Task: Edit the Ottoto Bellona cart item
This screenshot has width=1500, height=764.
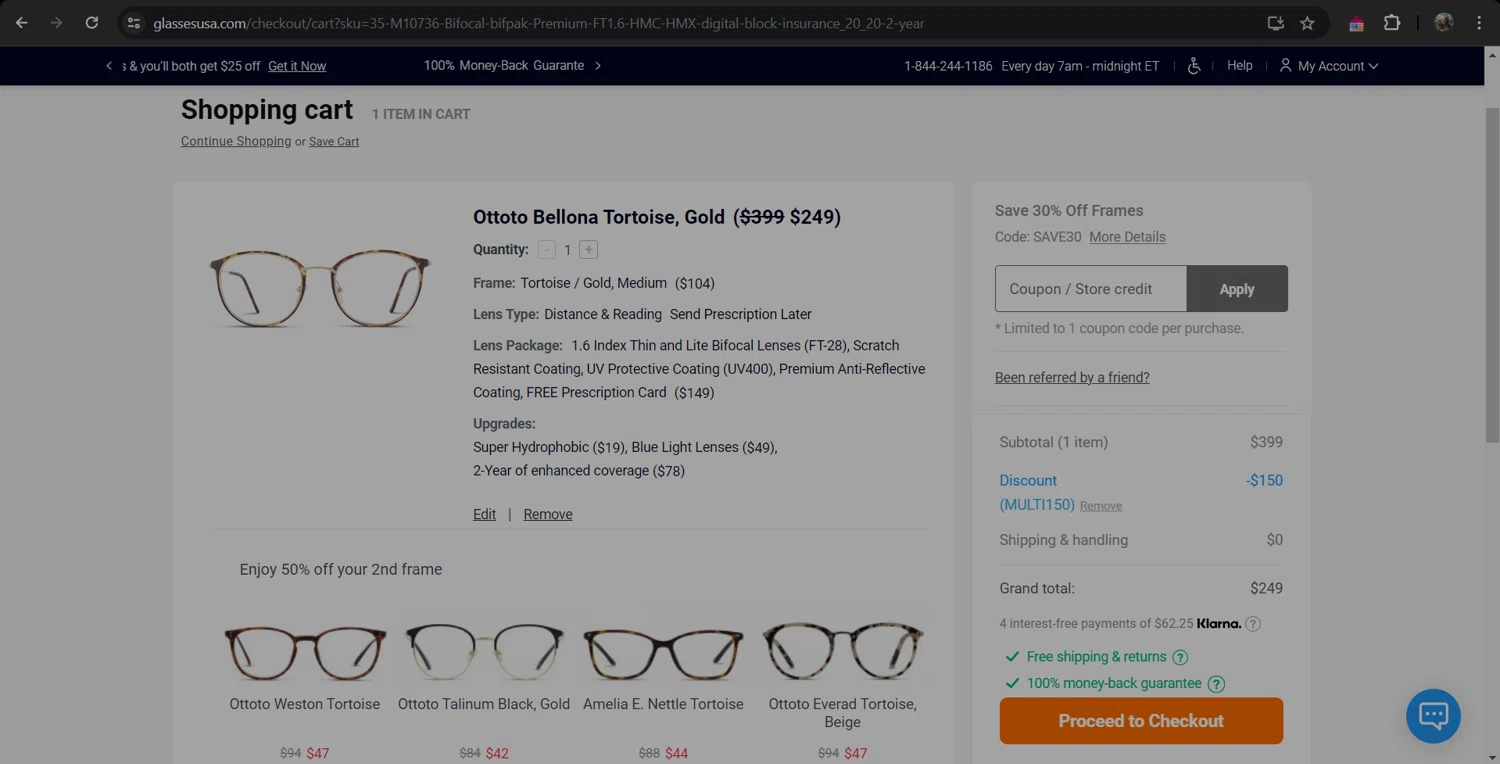Action: [484, 514]
